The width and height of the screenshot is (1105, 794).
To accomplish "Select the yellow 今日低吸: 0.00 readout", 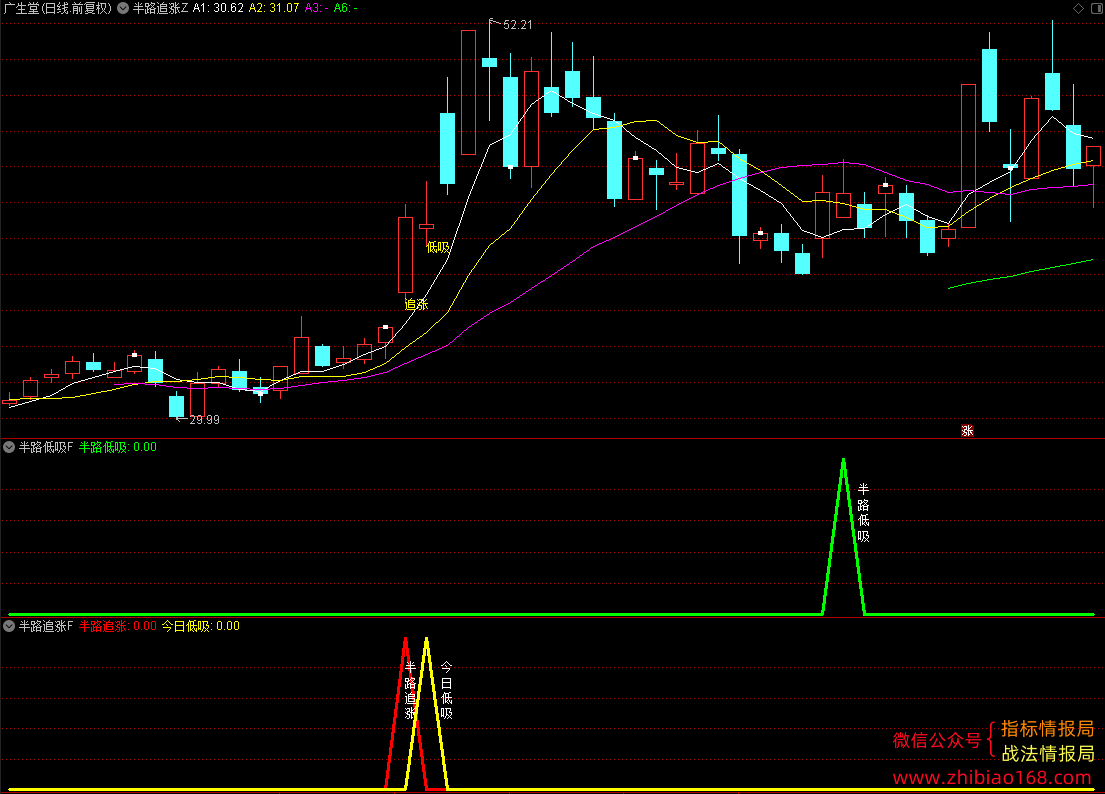I will pos(201,626).
